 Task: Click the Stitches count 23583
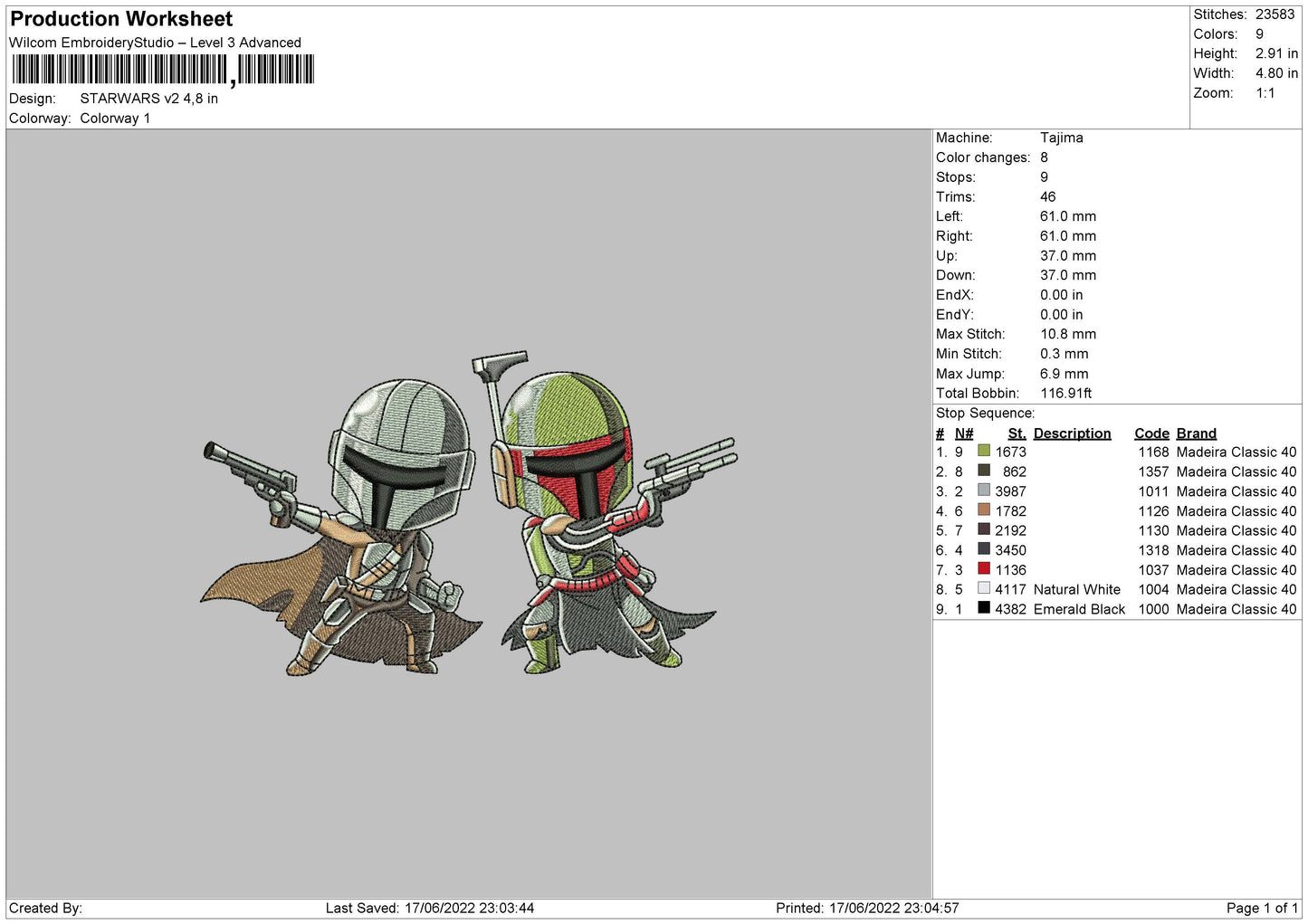click(x=1275, y=14)
